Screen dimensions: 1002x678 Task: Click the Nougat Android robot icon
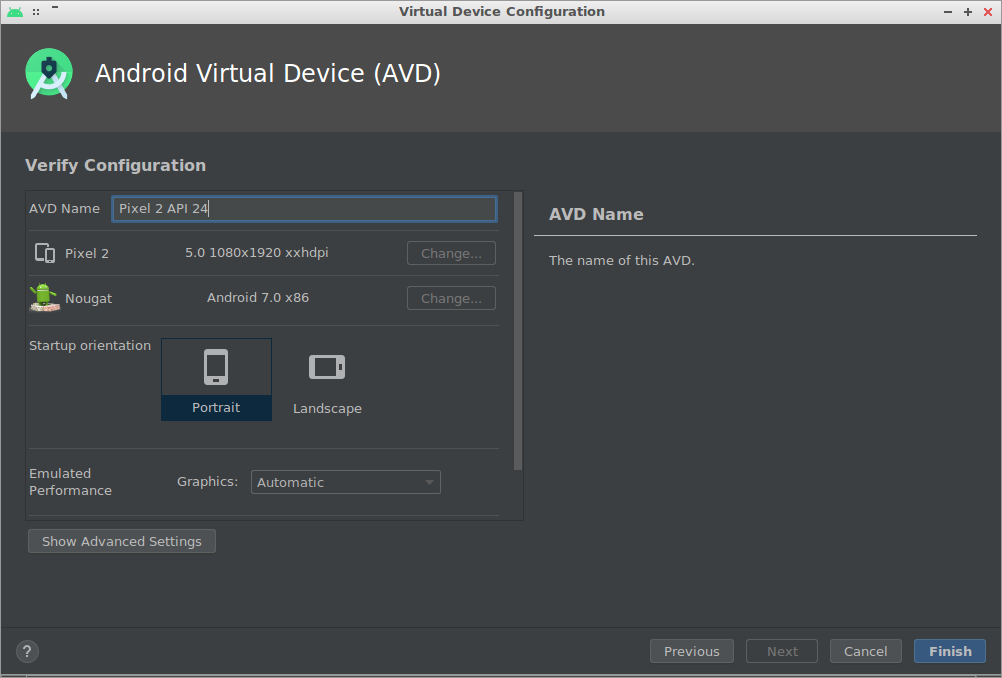pyautogui.click(x=44, y=298)
